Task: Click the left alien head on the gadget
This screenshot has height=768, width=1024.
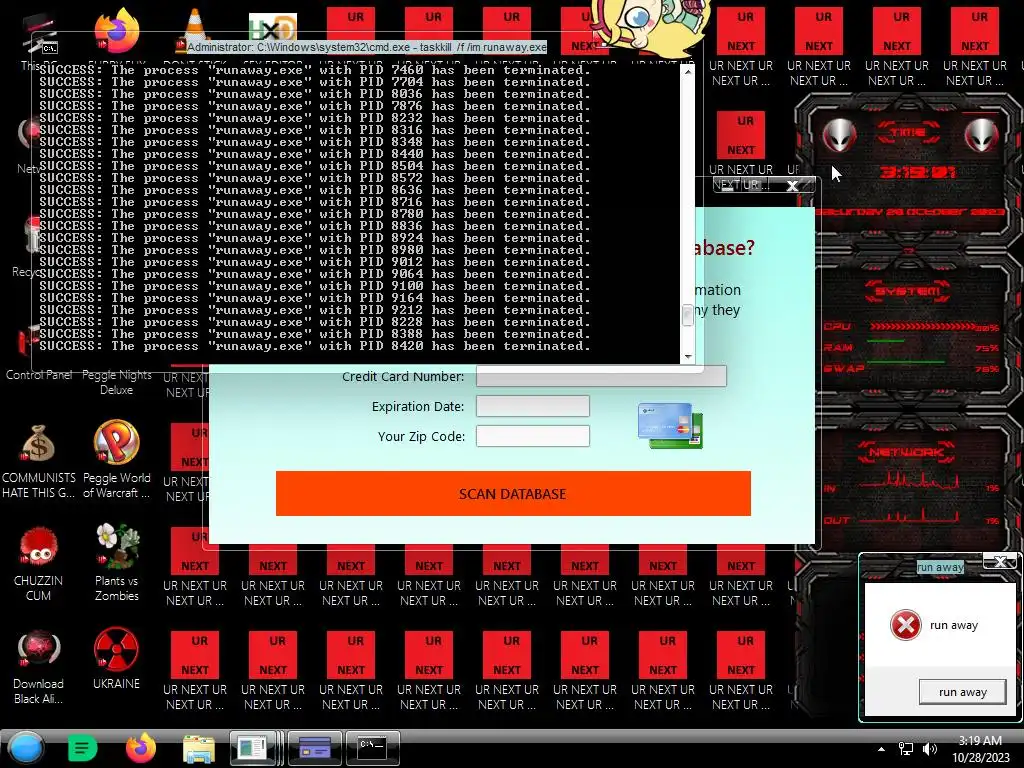Action: pos(839,135)
